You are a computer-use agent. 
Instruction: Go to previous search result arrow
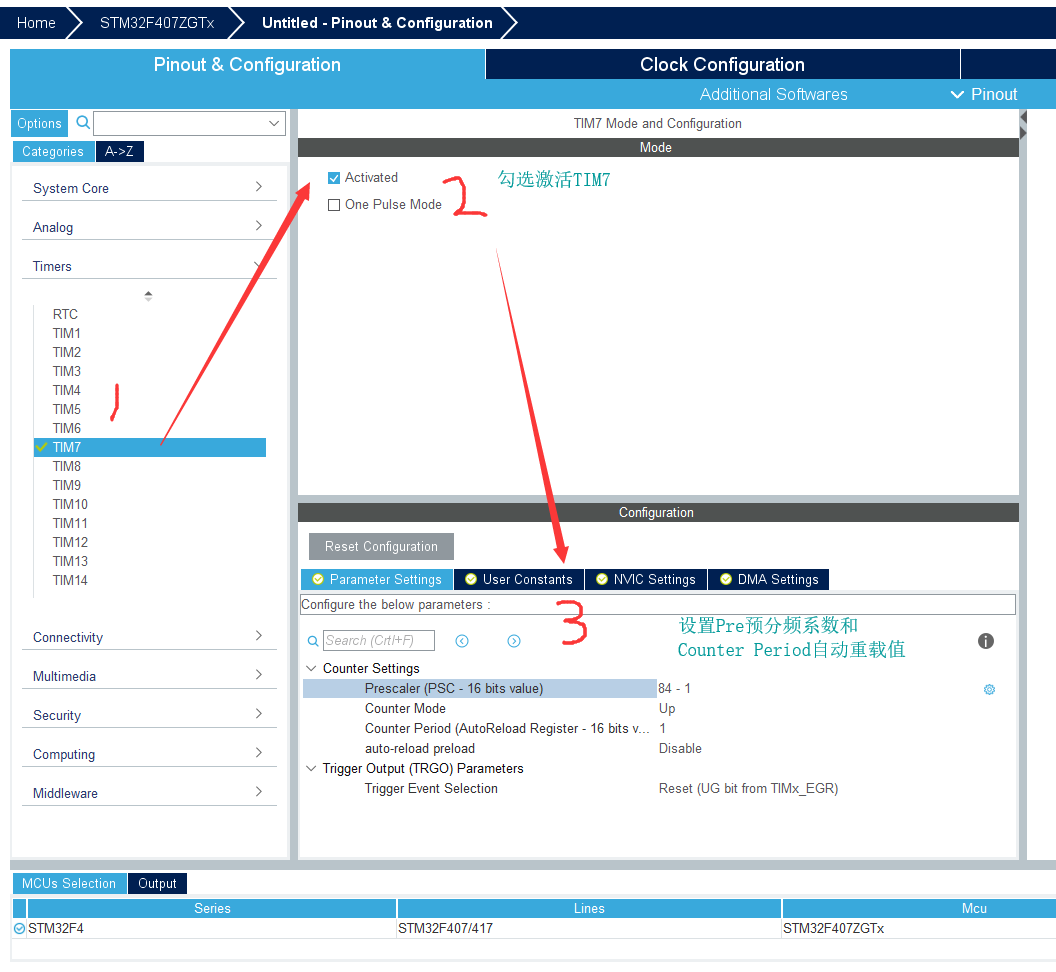[461, 641]
